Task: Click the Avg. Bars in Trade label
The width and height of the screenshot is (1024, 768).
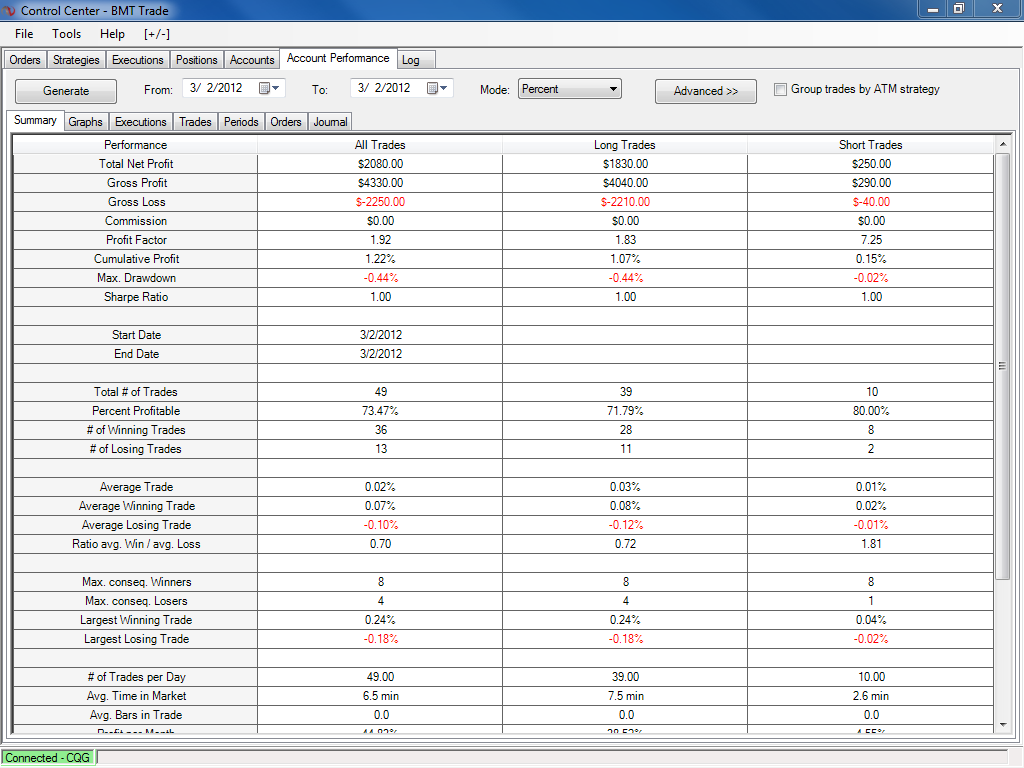Action: point(136,715)
